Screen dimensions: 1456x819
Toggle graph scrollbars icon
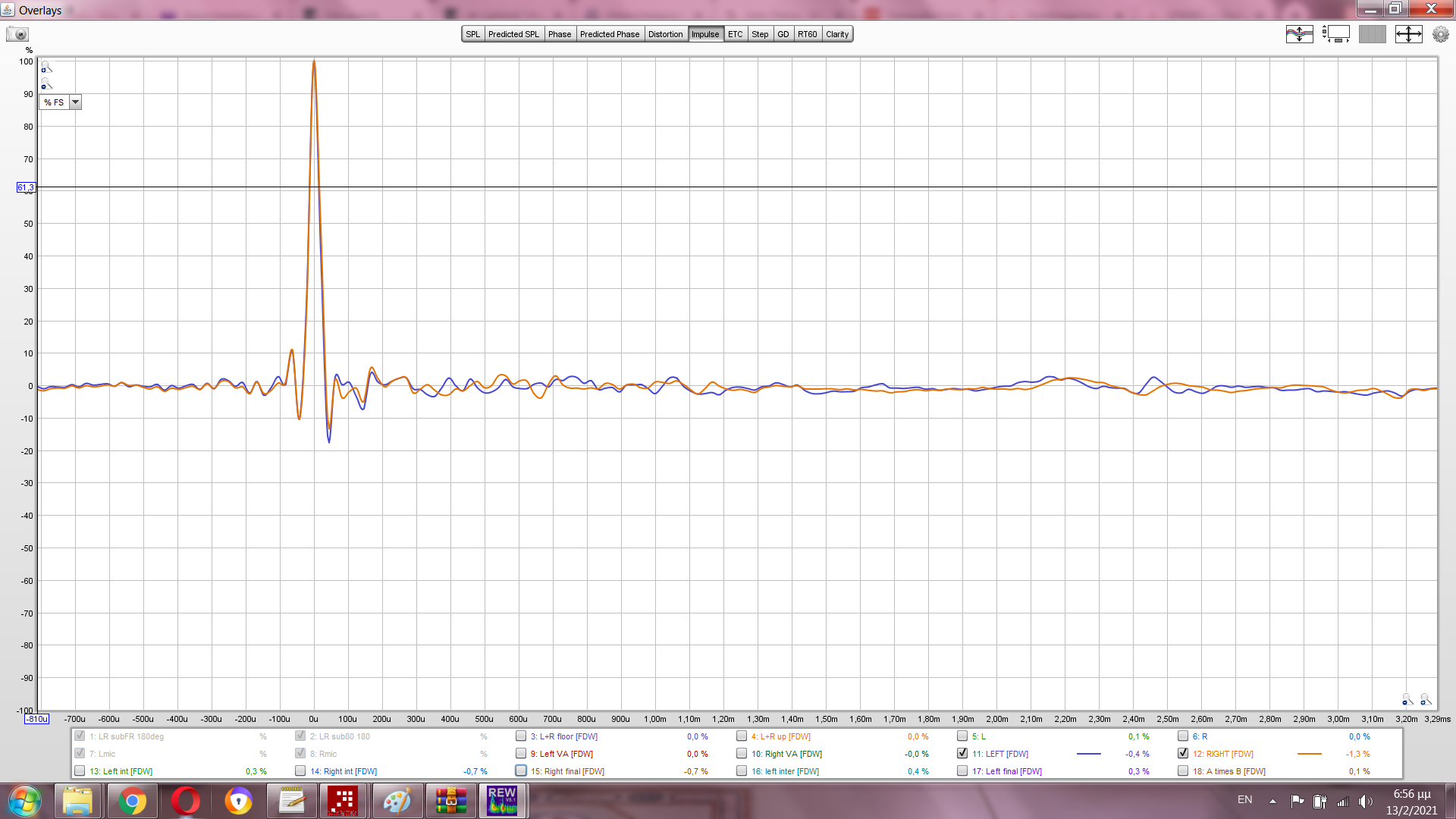(1335, 34)
